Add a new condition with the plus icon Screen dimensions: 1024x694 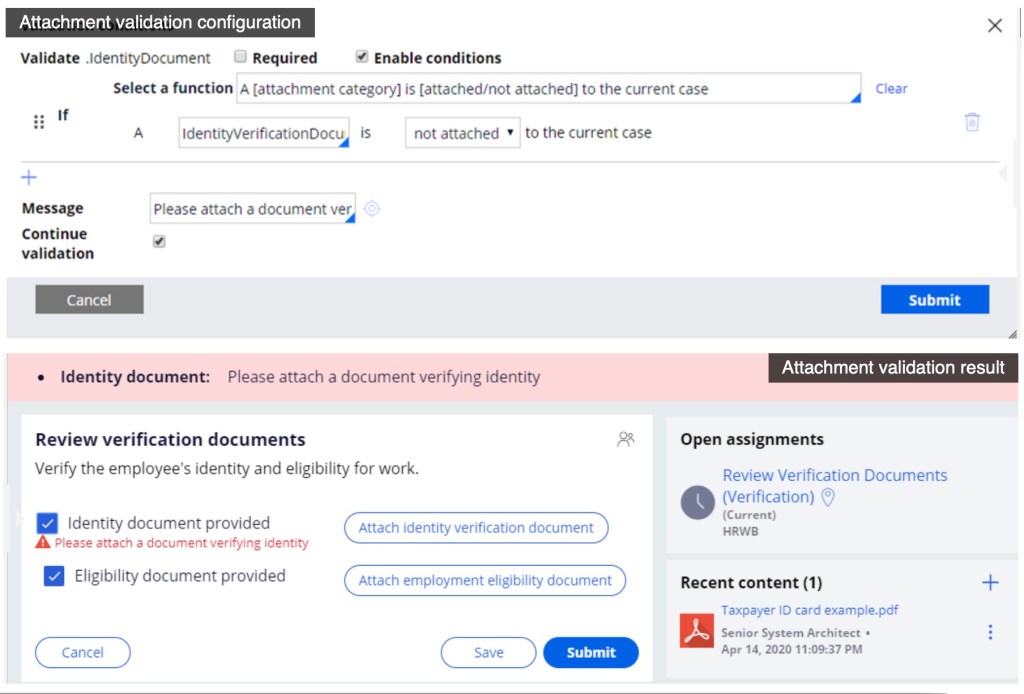pos(27,177)
